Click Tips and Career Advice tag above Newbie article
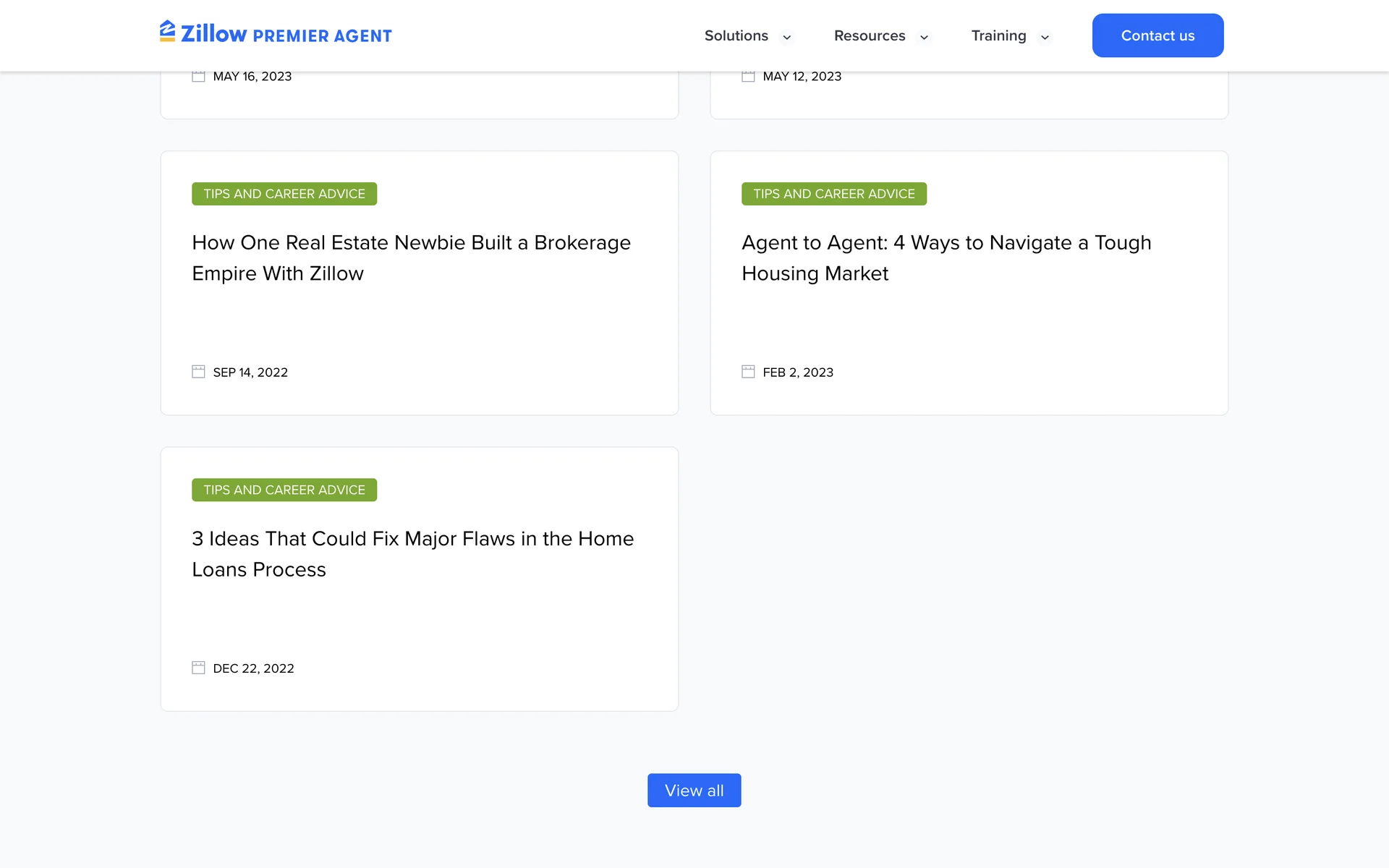1389x868 pixels. click(284, 194)
